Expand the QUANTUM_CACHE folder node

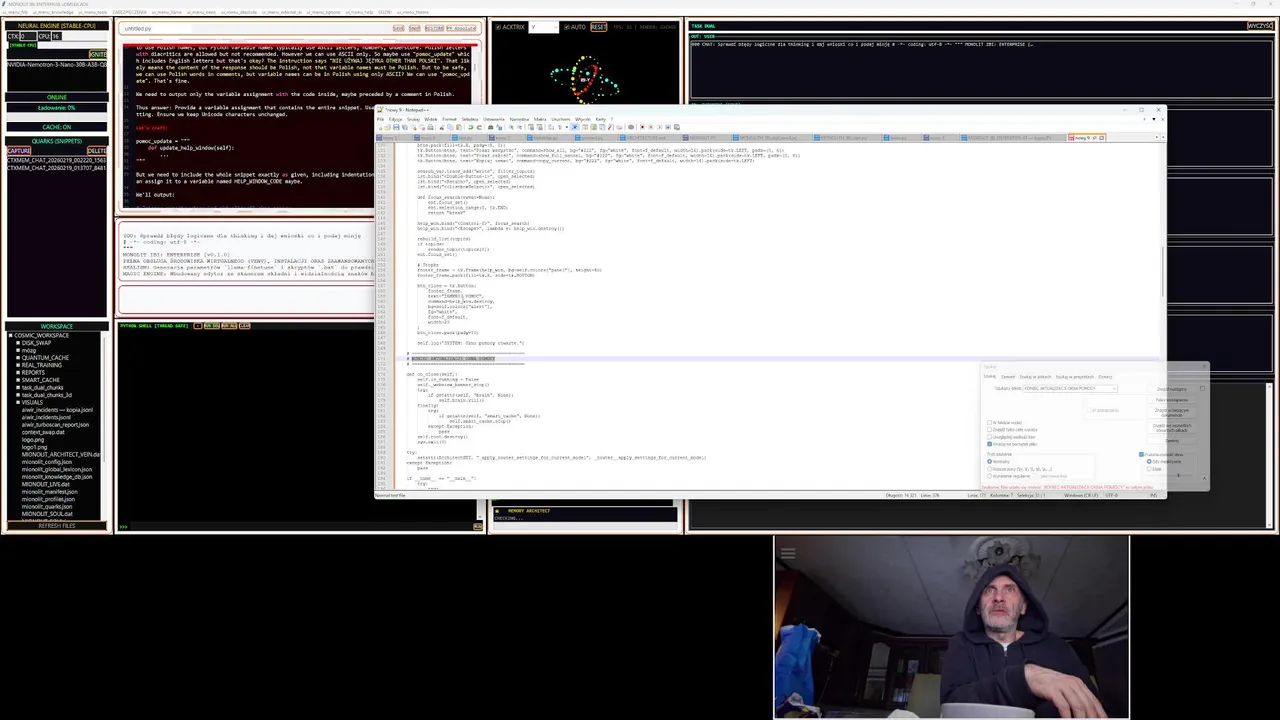pos(18,358)
